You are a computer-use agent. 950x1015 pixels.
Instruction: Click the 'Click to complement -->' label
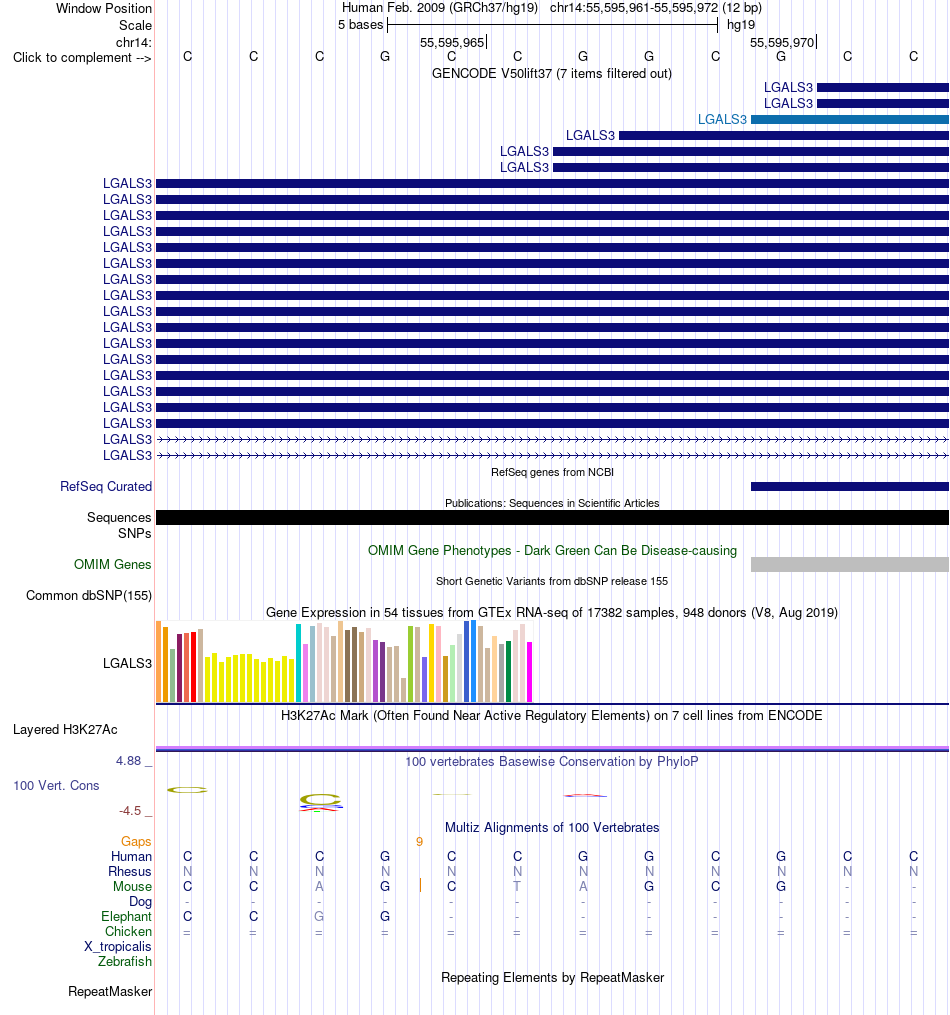tap(82, 58)
